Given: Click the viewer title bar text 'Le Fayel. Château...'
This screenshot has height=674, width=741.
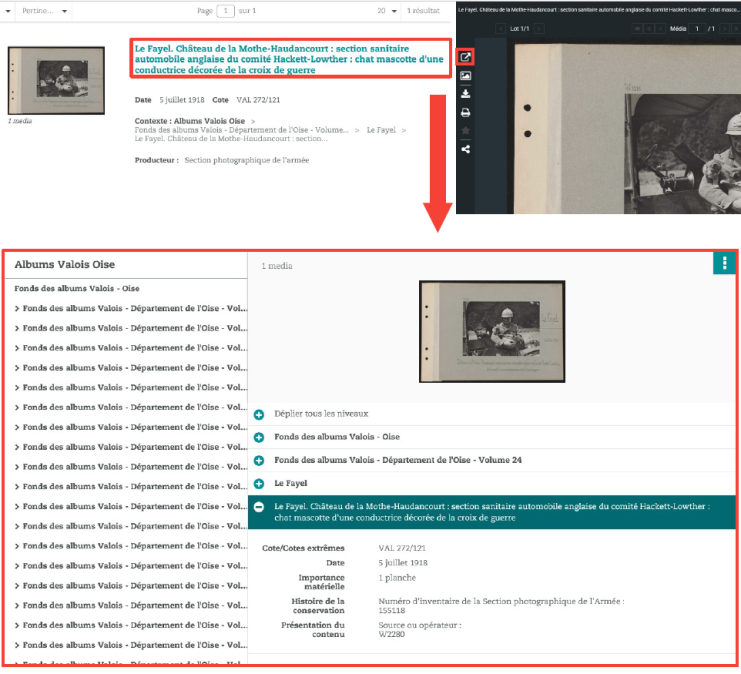Looking at the screenshot, I should (598, 9).
